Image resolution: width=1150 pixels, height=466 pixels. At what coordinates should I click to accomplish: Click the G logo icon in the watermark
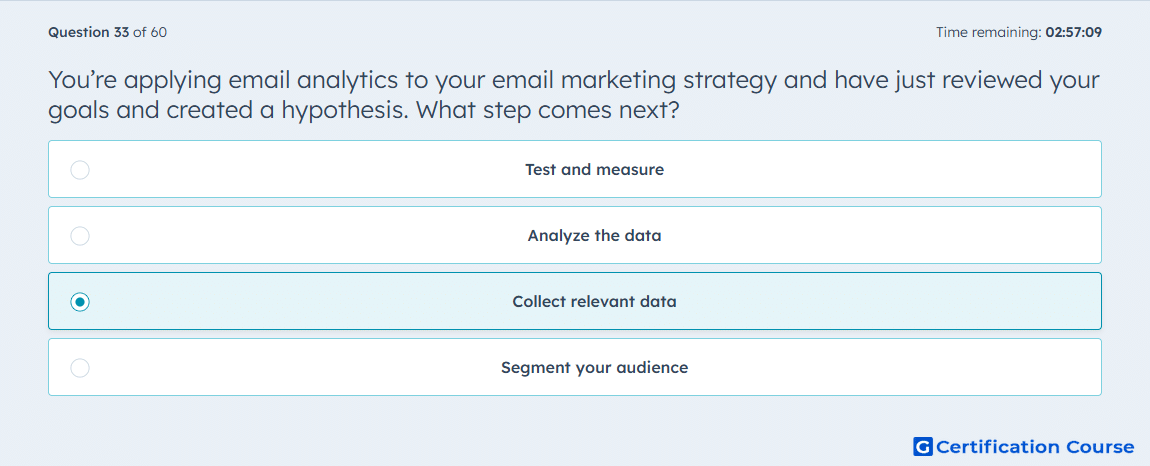923,446
